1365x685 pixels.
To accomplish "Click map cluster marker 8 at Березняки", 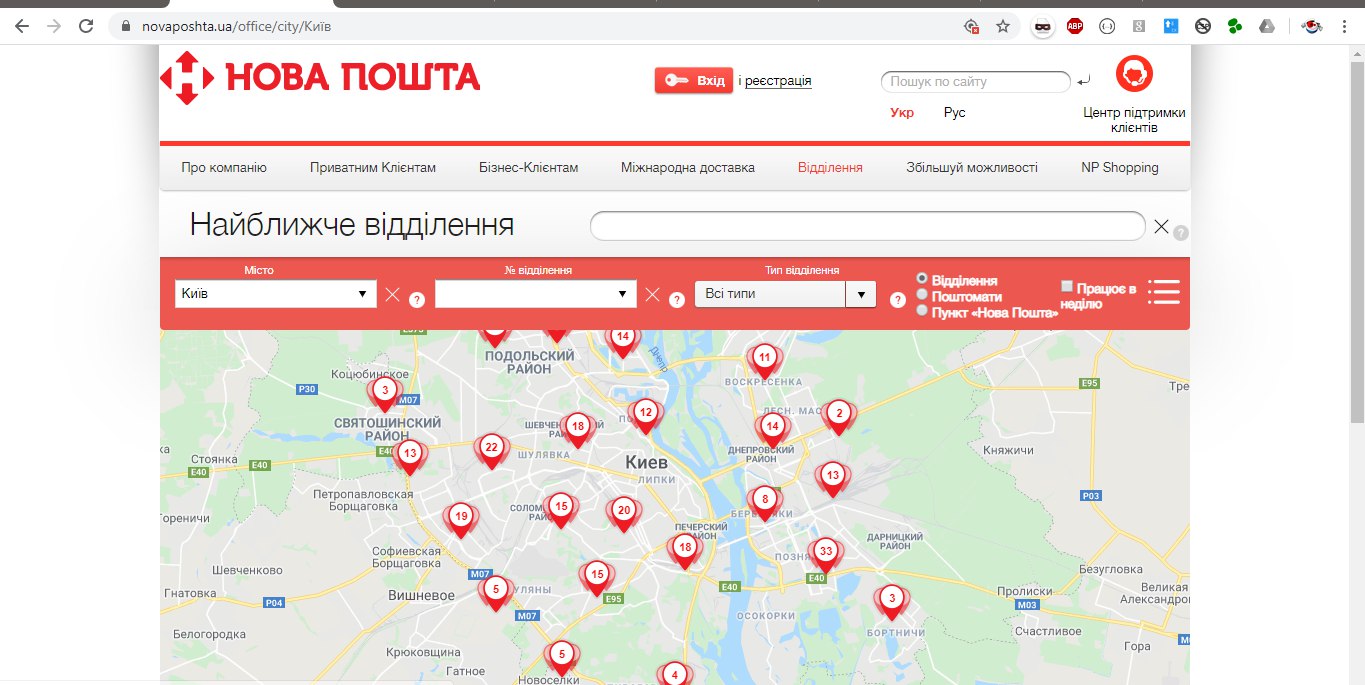I will click(765, 502).
